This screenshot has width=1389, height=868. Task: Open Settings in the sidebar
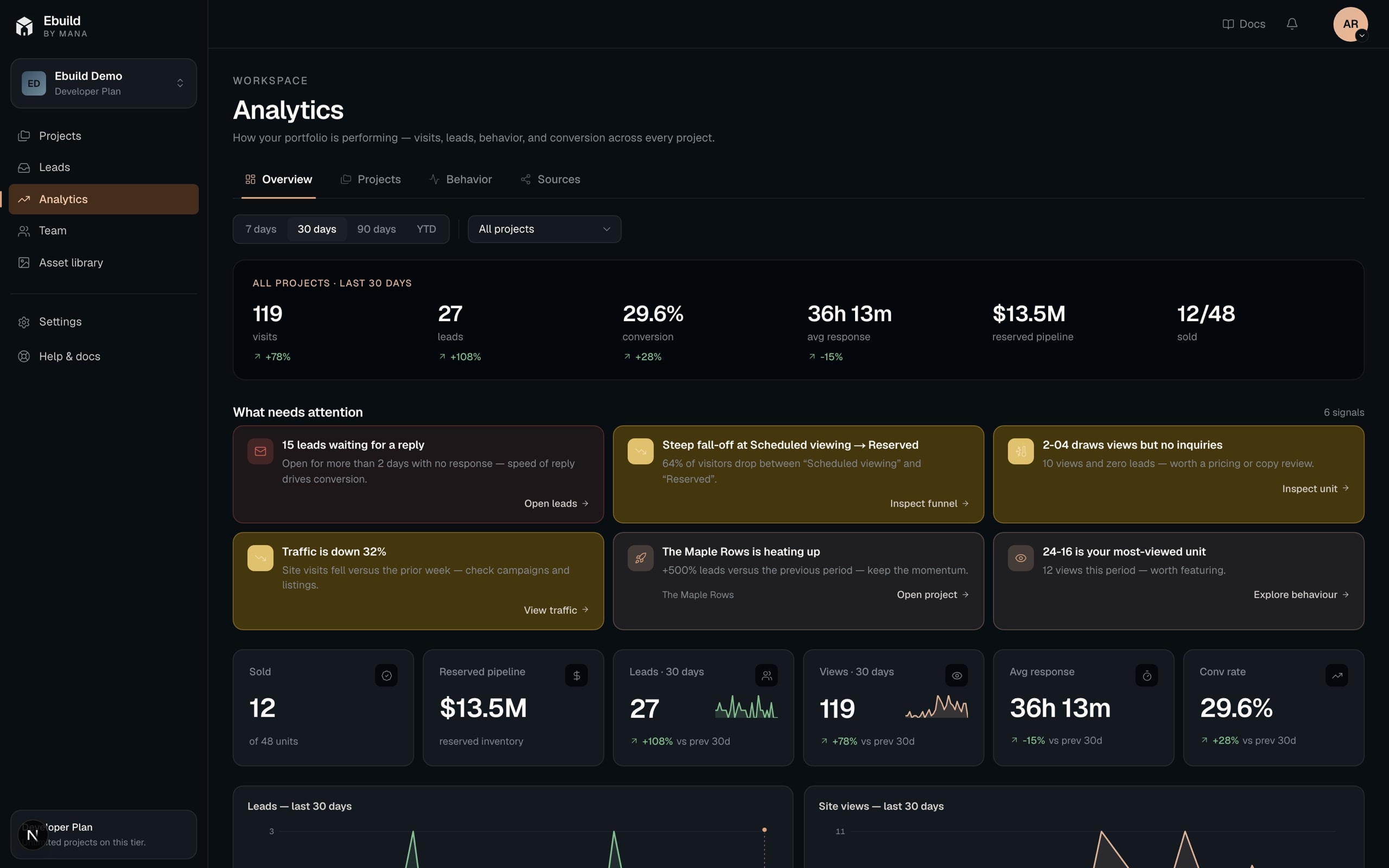tap(103, 322)
